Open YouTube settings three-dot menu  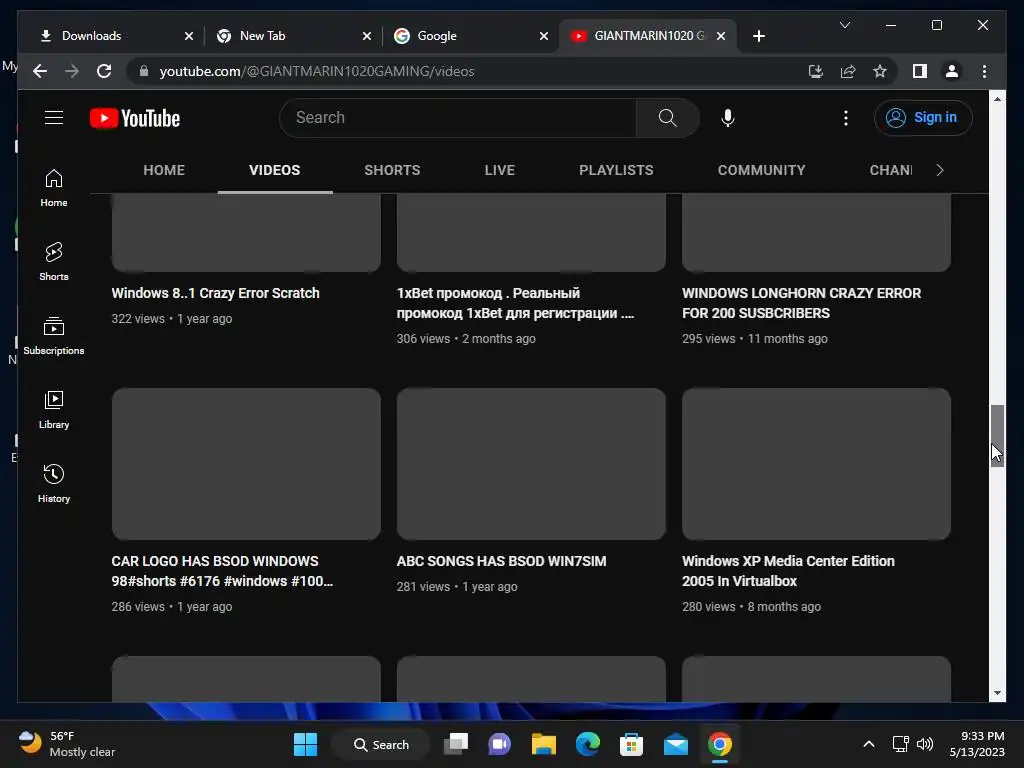846,118
